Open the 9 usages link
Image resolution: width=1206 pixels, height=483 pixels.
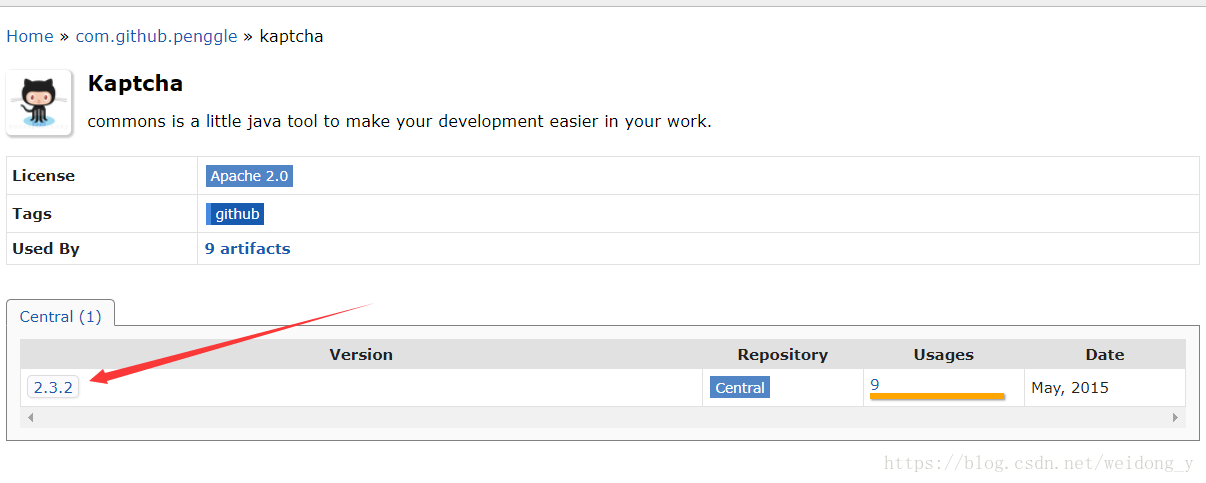(x=875, y=385)
